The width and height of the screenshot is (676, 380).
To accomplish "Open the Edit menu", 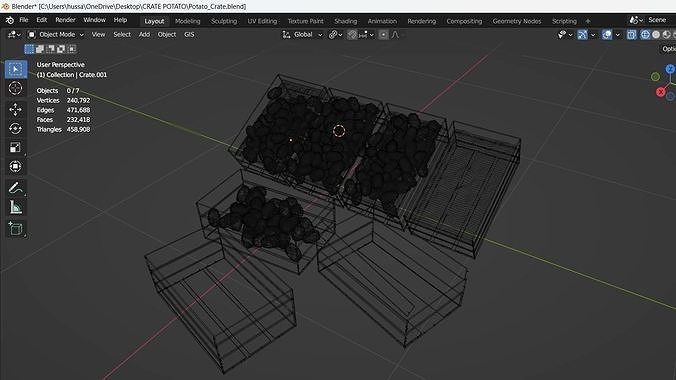I will coord(41,20).
